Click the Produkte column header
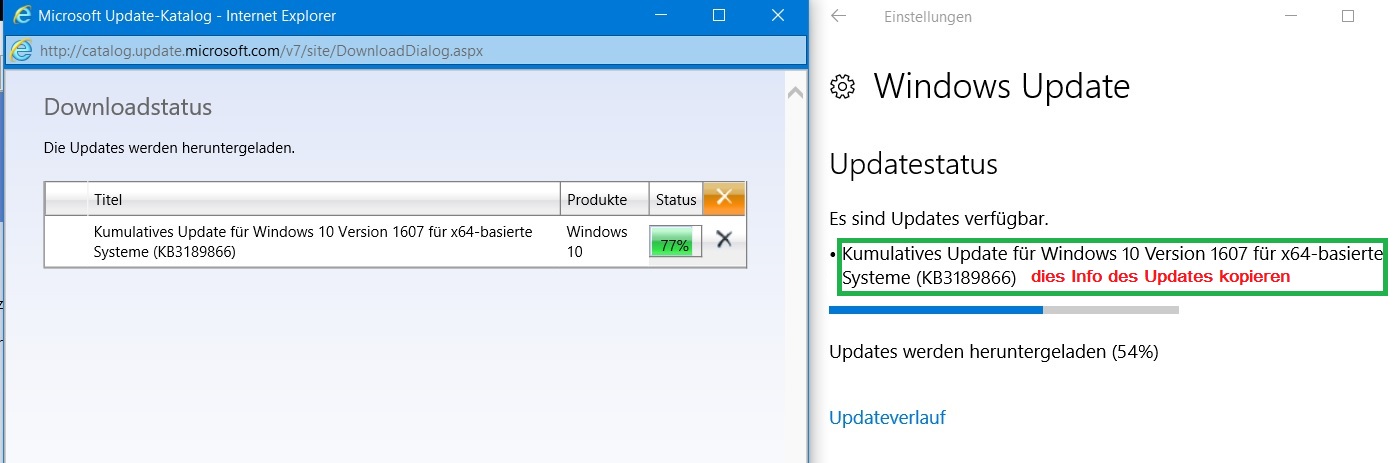 pos(604,199)
